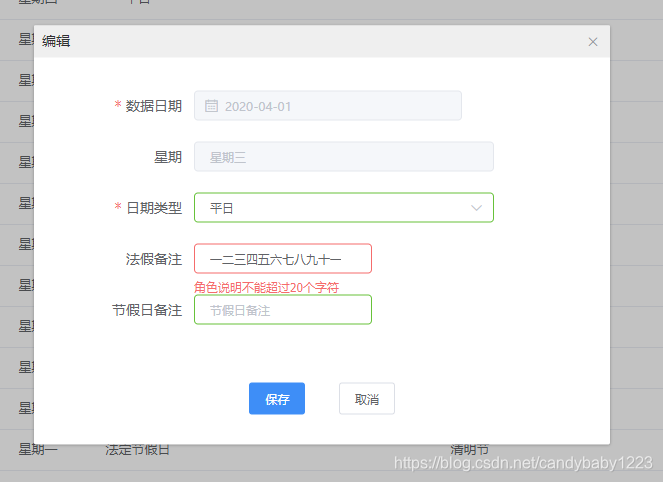Click 星期一 cell in background table
This screenshot has width=663, height=482.
point(38,449)
